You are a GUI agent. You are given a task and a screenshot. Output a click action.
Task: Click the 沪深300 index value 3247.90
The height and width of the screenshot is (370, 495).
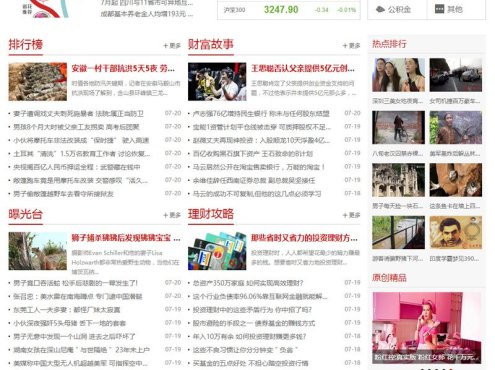click(x=281, y=9)
